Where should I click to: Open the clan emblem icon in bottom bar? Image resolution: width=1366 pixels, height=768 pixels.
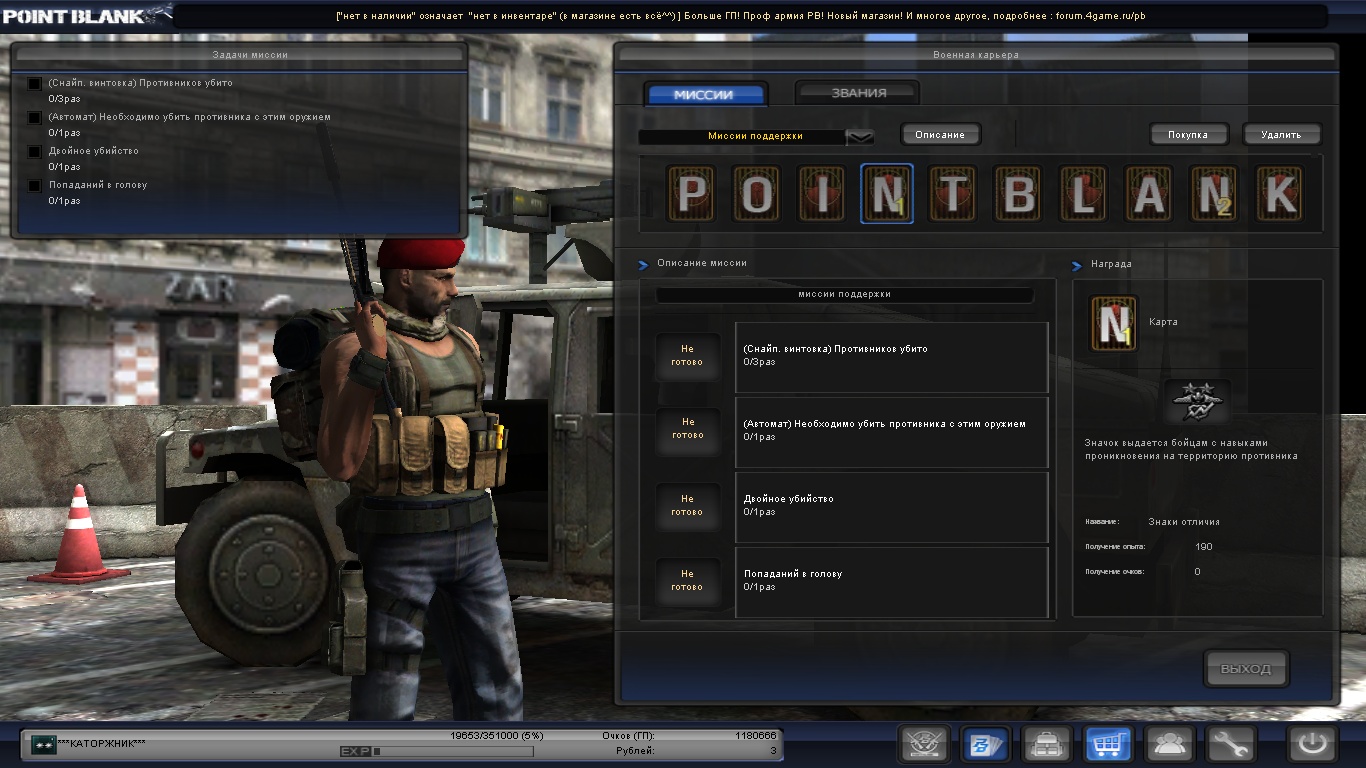tap(924, 744)
